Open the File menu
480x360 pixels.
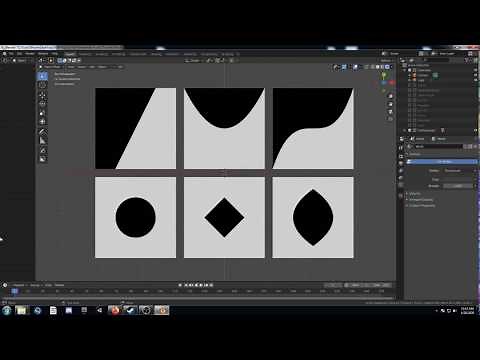(11, 54)
